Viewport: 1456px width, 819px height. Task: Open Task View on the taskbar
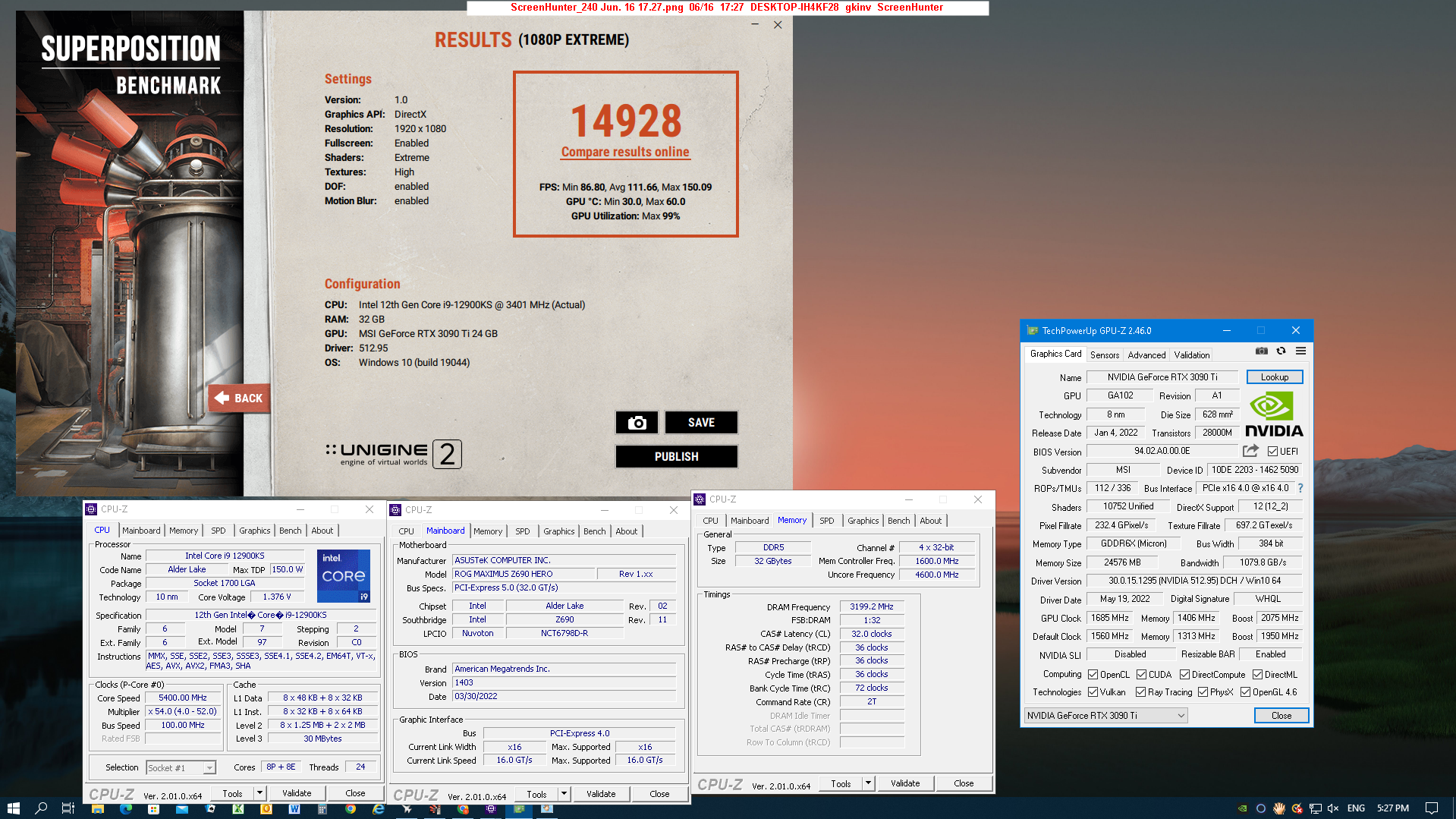click(68, 808)
